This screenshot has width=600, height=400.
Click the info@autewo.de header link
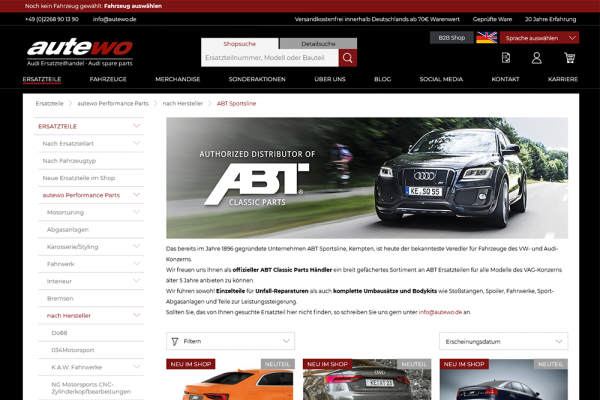tap(114, 19)
